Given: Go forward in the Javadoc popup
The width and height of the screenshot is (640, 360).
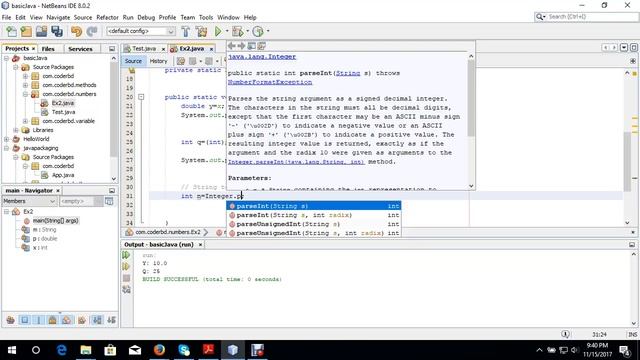Looking at the screenshot, I should coord(241,46).
